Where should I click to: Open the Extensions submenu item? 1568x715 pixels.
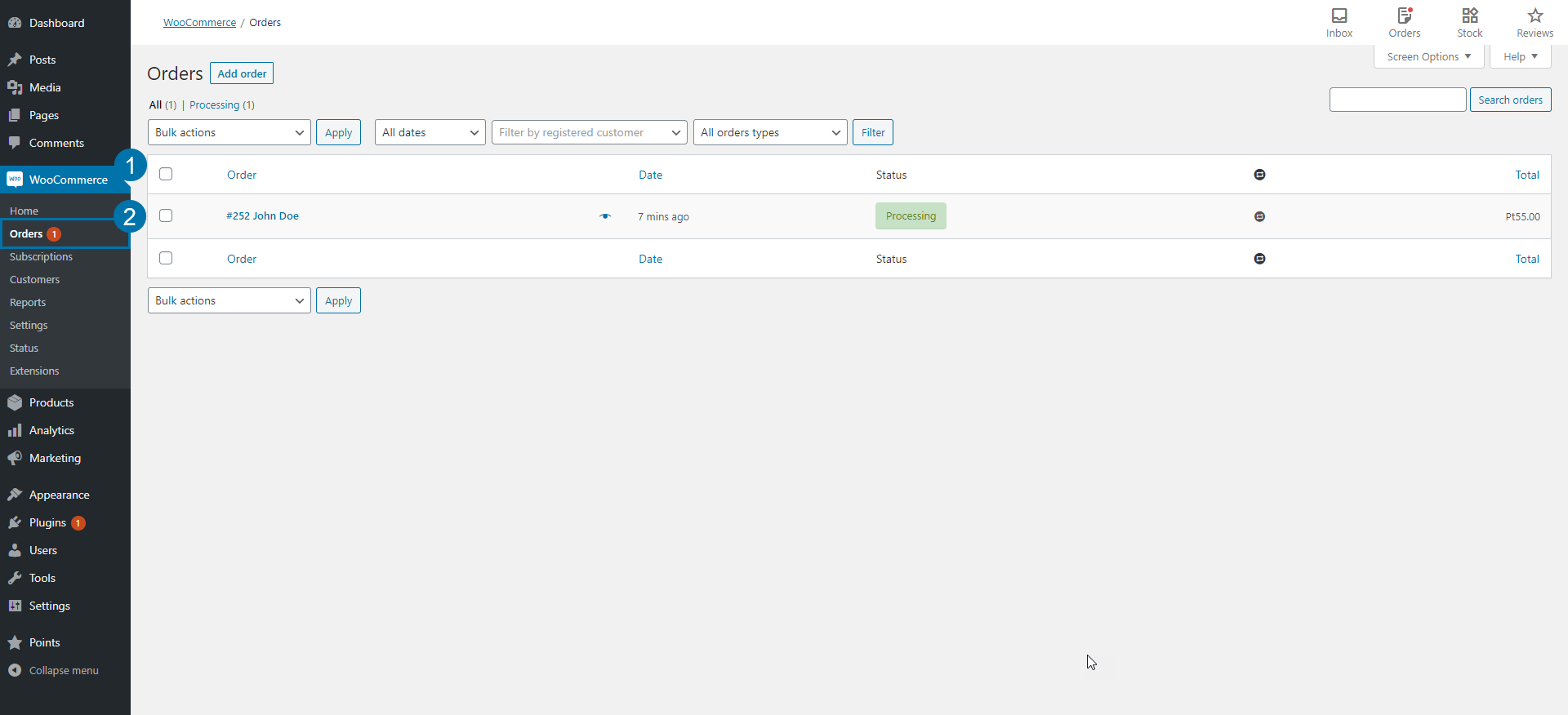[x=34, y=371]
